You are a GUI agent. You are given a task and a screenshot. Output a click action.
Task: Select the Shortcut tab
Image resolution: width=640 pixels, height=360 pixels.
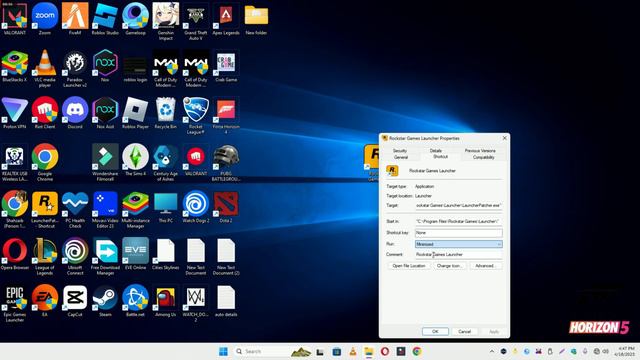click(x=440, y=157)
